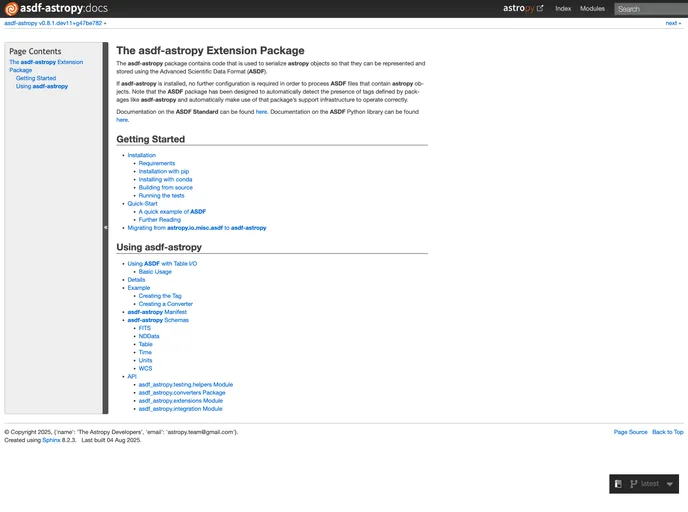Screen dimensions: 688x512
Task: Open the Index menu item
Action: point(563,8)
